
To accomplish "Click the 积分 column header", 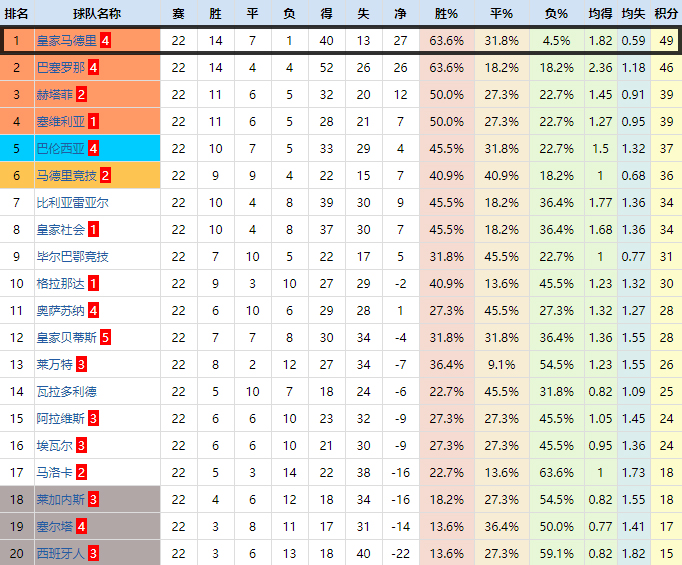I will [x=666, y=13].
